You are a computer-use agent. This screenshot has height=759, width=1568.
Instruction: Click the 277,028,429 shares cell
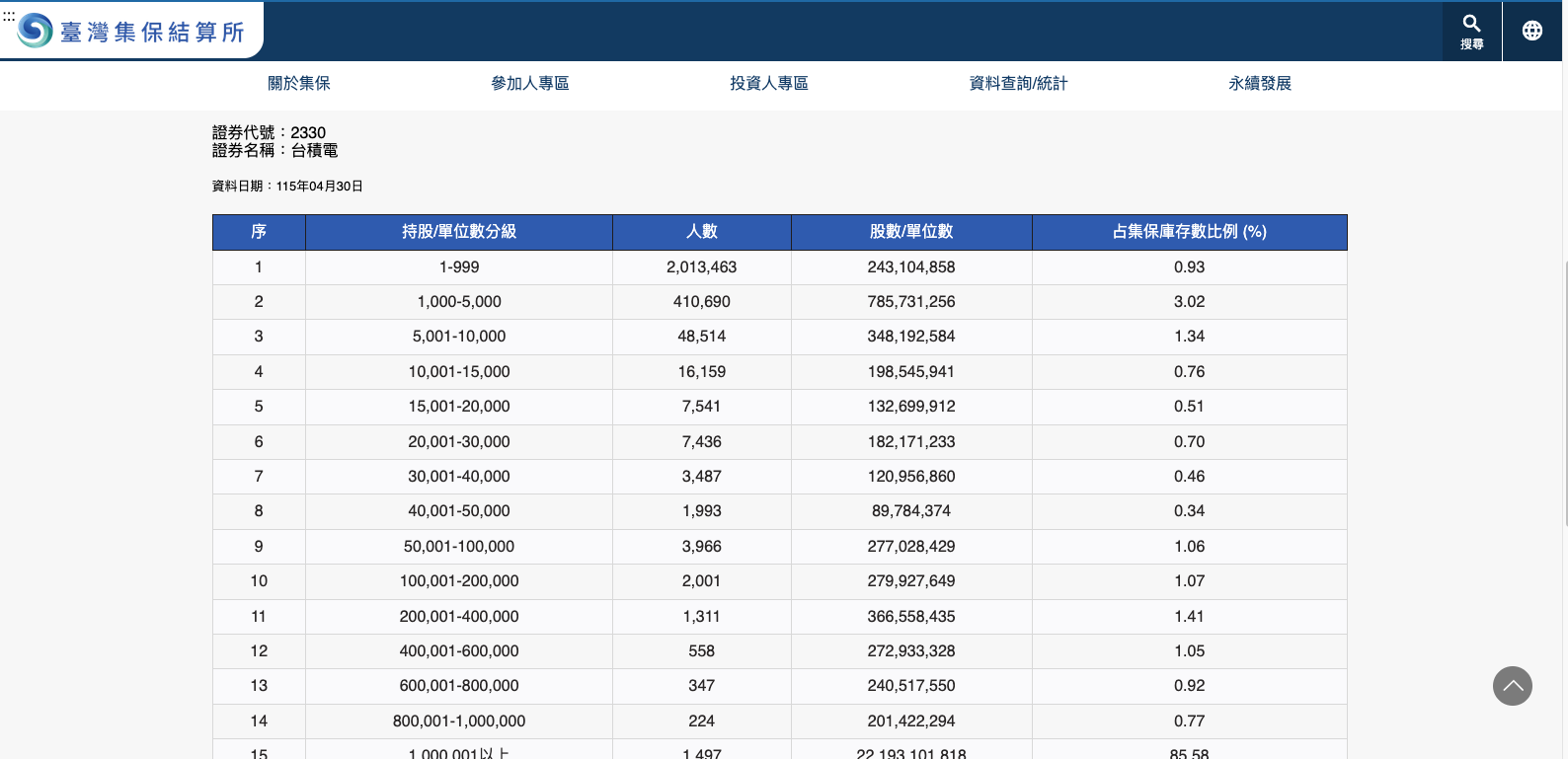coord(911,547)
